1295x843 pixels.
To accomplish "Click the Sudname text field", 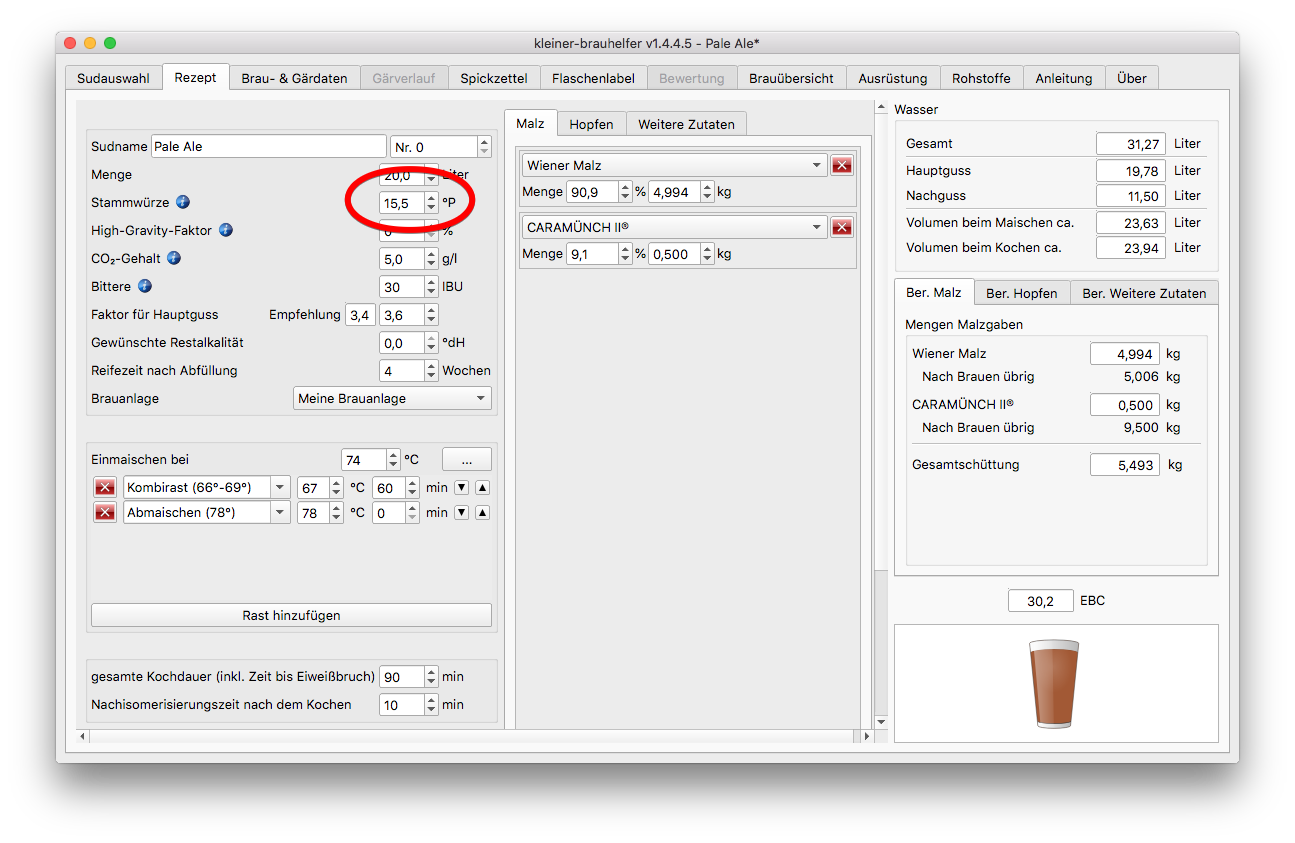I will (x=268, y=146).
